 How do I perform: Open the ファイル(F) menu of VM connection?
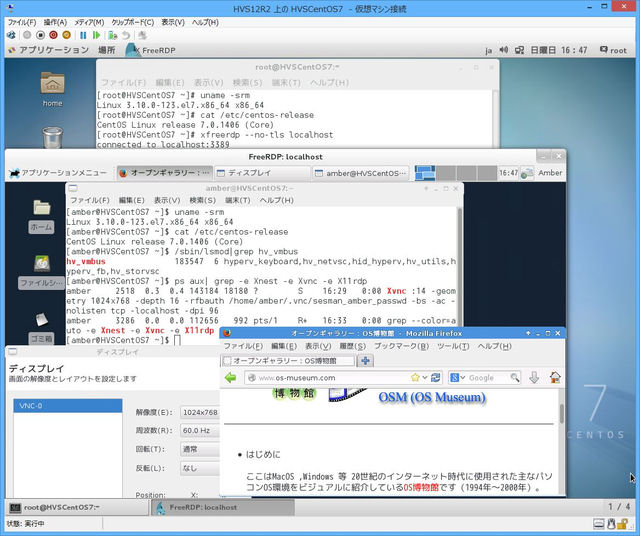pyautogui.click(x=22, y=22)
